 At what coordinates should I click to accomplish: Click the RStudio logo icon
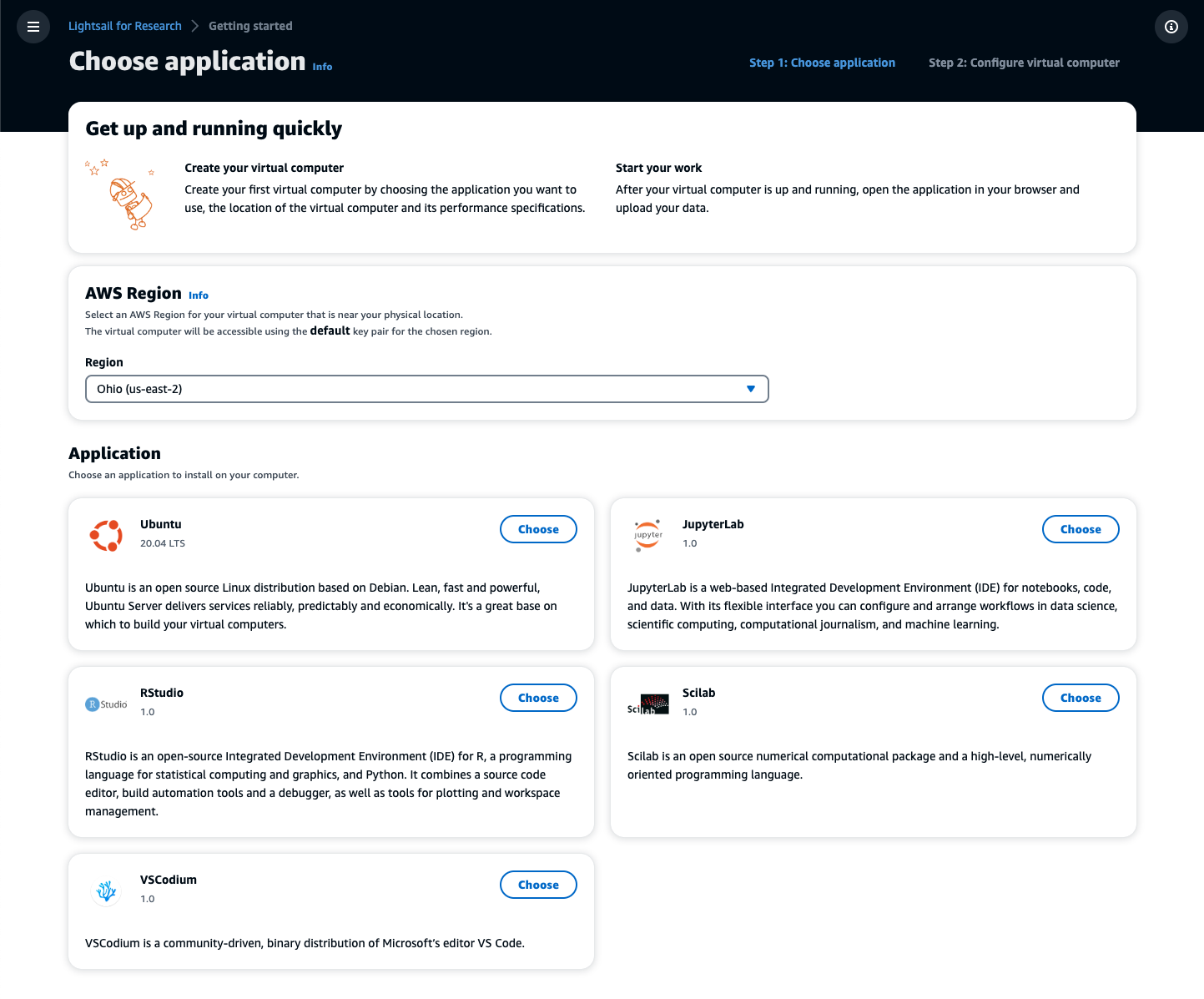(x=106, y=704)
